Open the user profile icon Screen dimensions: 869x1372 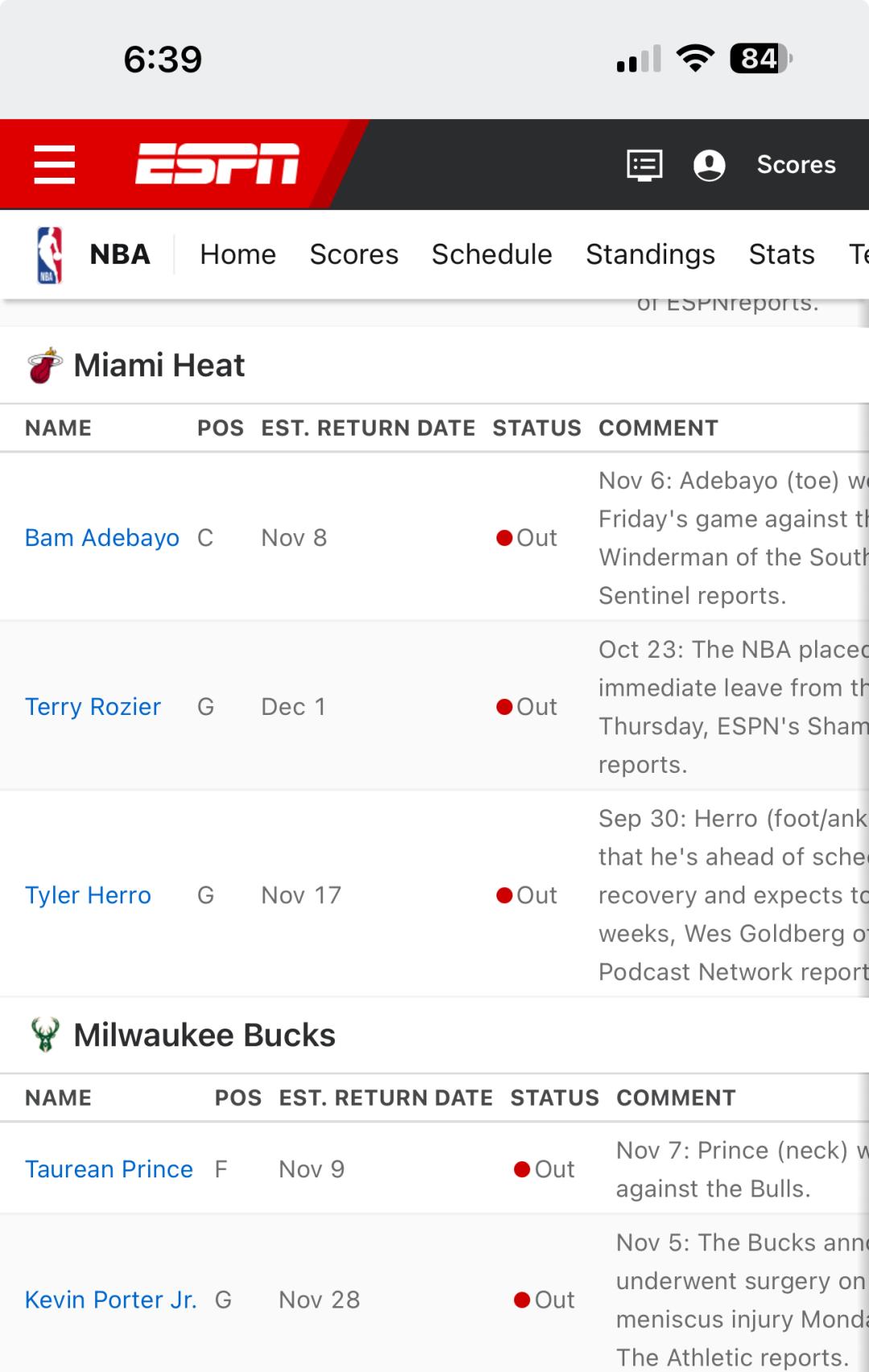coord(709,165)
